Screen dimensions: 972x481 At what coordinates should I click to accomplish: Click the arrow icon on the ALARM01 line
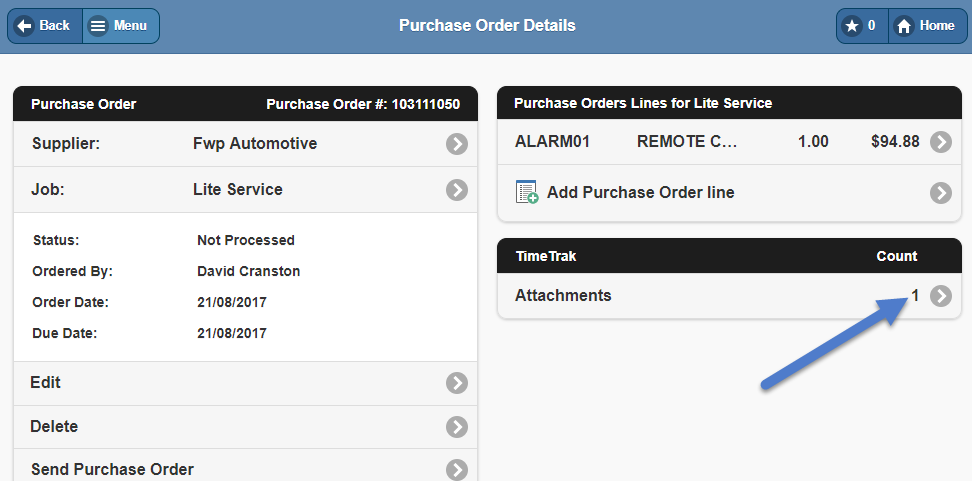pos(941,142)
